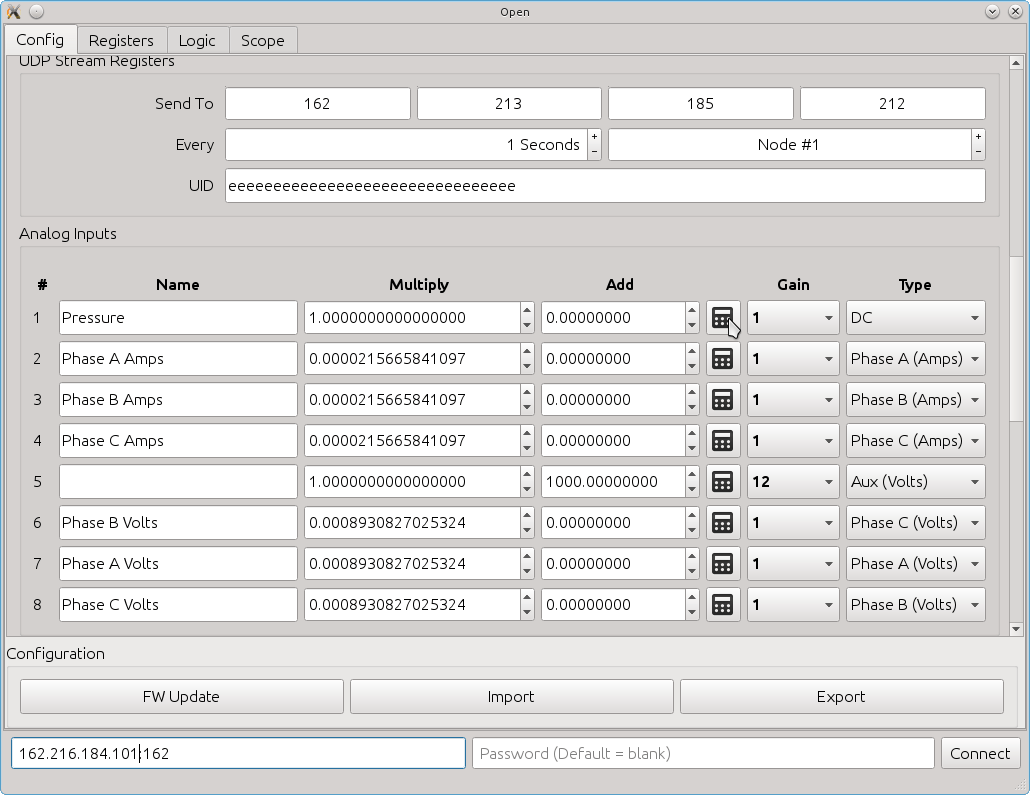Image resolution: width=1030 pixels, height=795 pixels.
Task: Open calculator icon for input row 5
Action: point(723,482)
